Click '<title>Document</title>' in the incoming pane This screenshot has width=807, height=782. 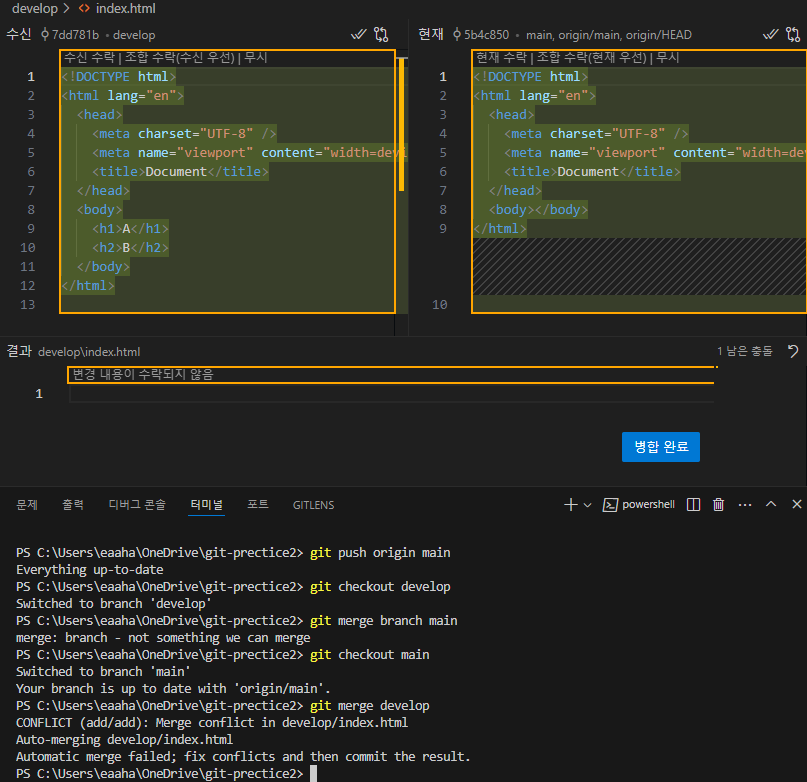(180, 171)
